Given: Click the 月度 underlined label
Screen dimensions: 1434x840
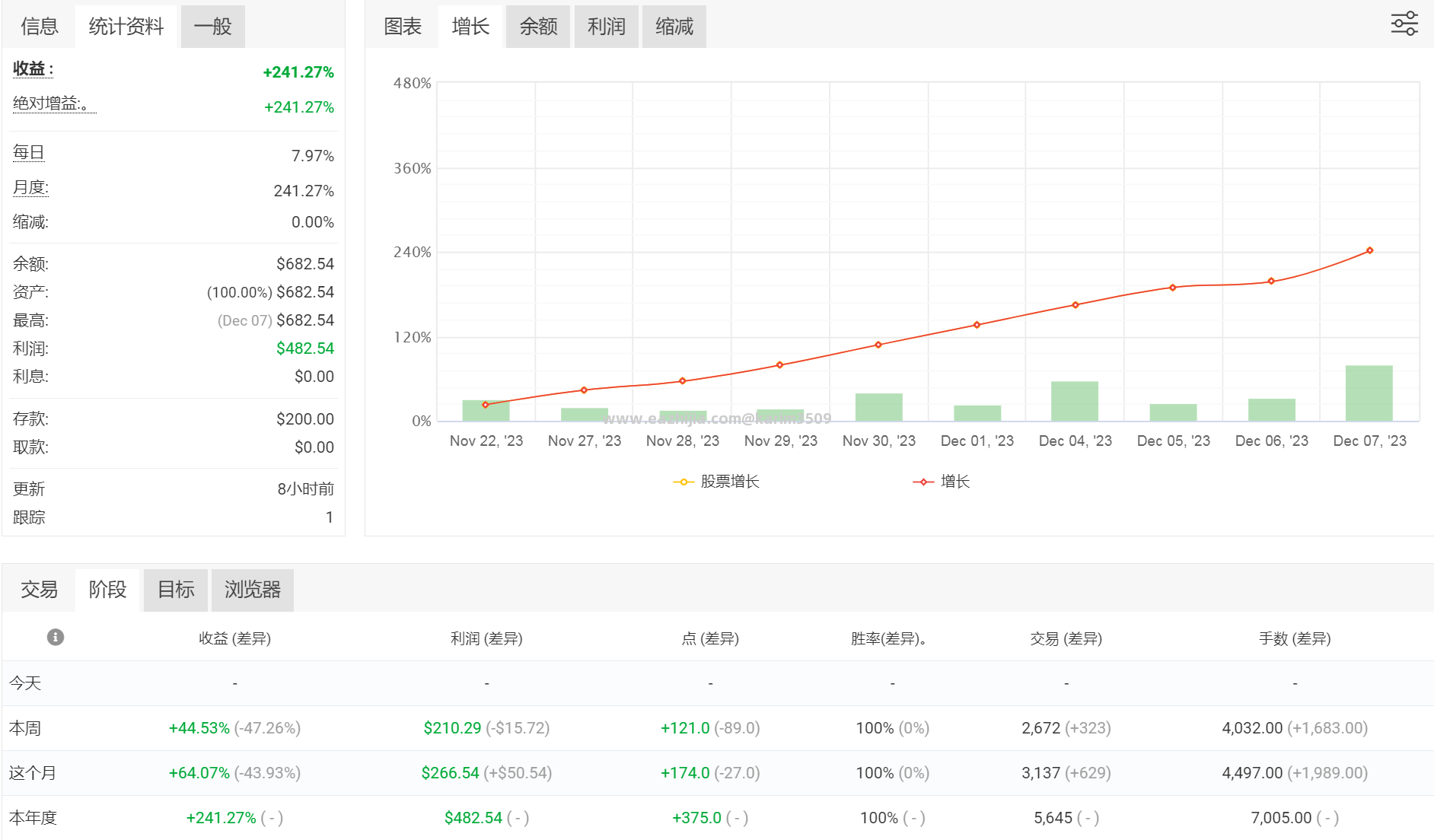Looking at the screenshot, I should tap(30, 187).
